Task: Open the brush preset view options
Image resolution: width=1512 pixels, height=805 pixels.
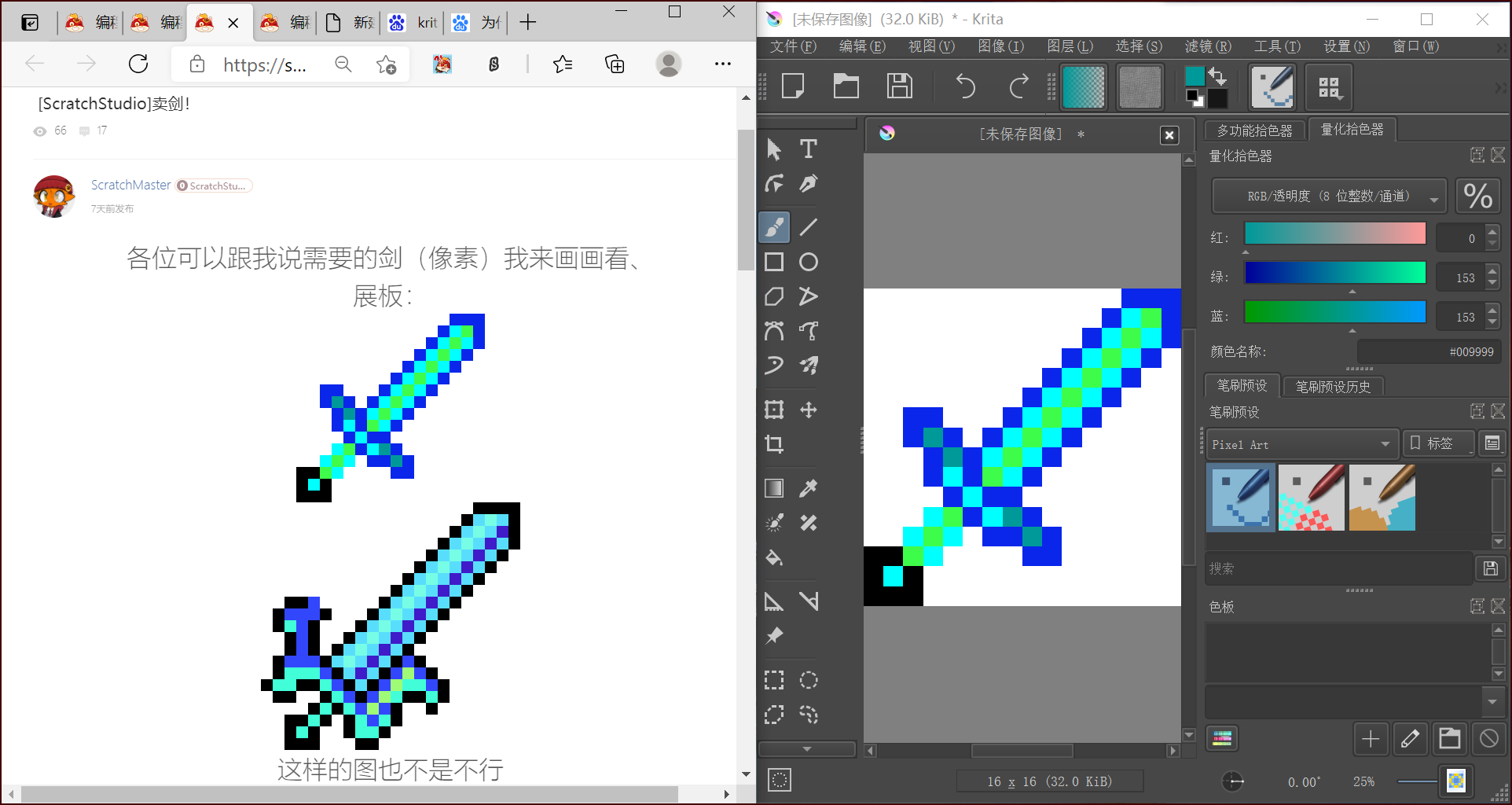Action: pos(1492,443)
